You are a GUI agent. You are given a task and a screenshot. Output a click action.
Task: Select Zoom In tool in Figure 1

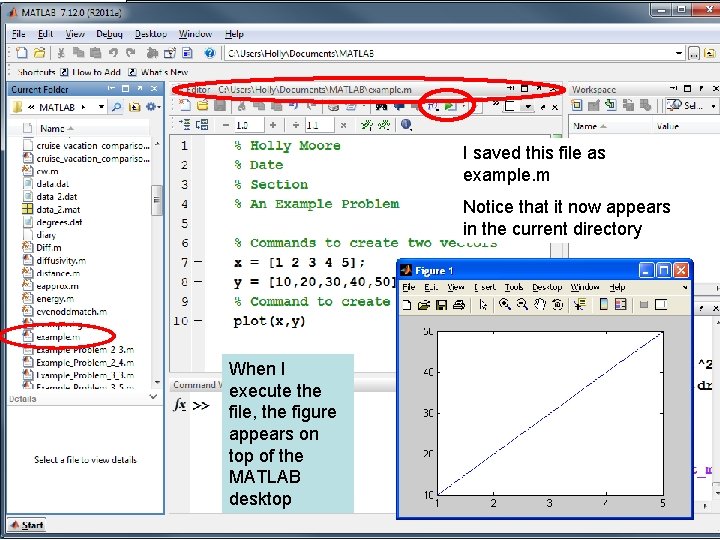coord(505,304)
